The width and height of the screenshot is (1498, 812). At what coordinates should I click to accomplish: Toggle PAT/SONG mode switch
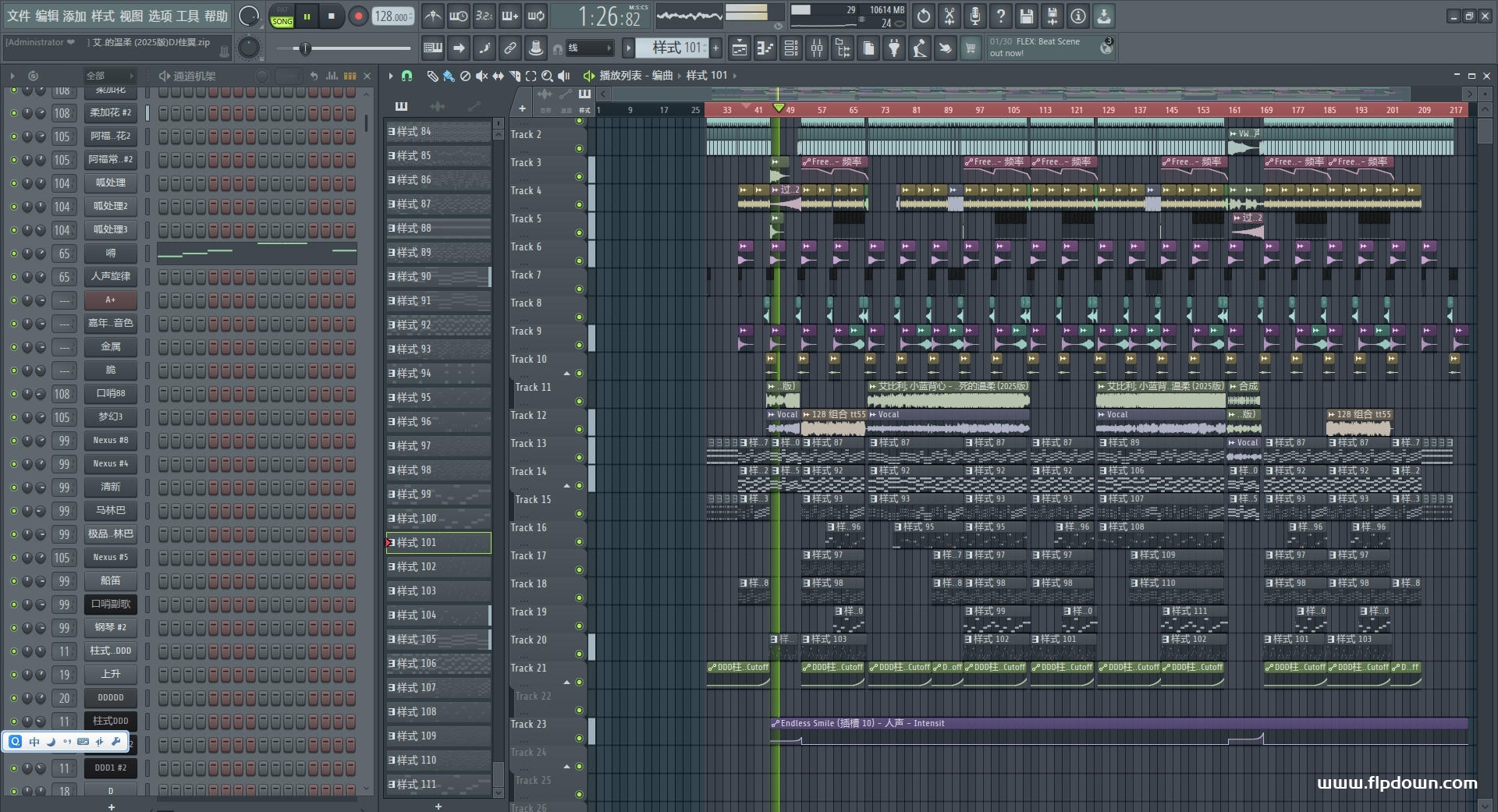click(x=282, y=16)
